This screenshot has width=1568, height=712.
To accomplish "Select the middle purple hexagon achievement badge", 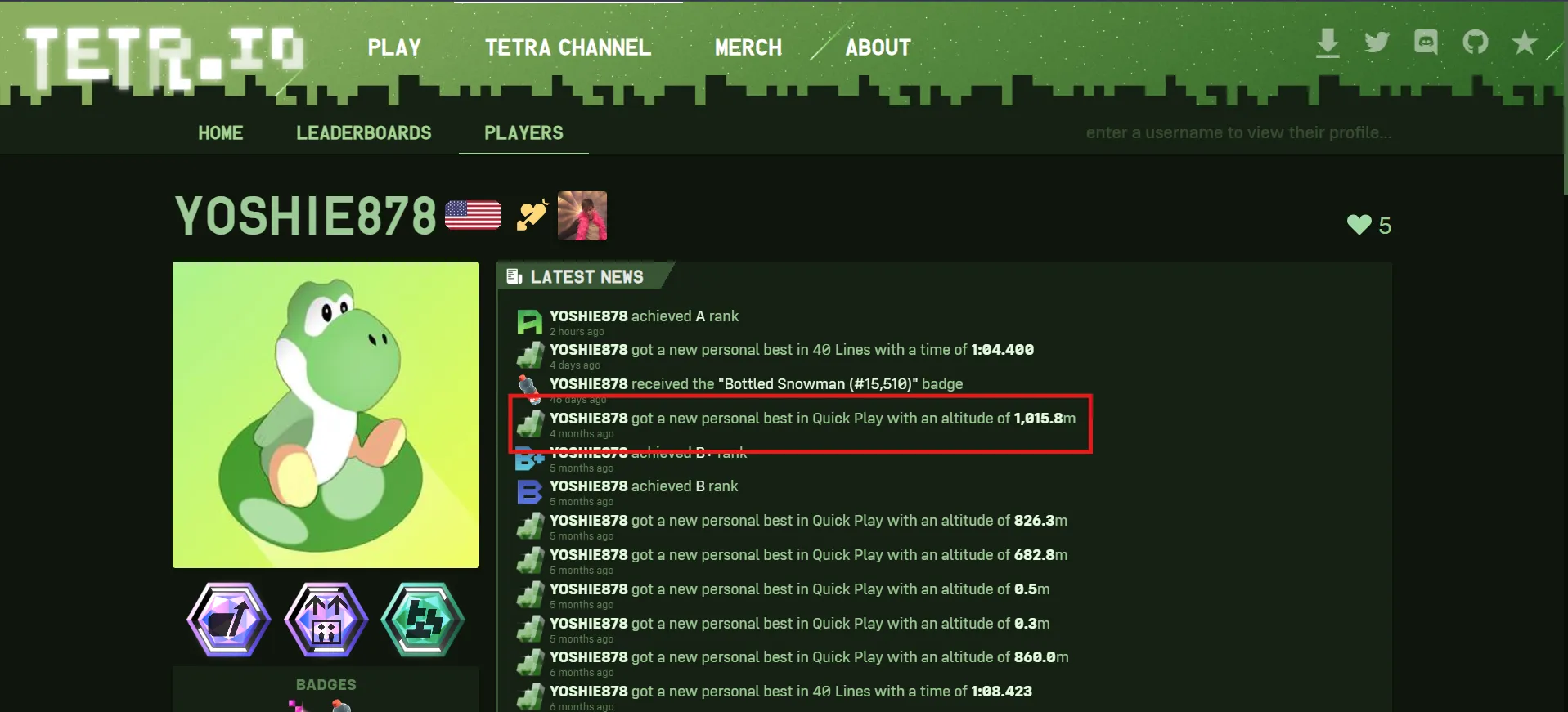I will point(326,619).
